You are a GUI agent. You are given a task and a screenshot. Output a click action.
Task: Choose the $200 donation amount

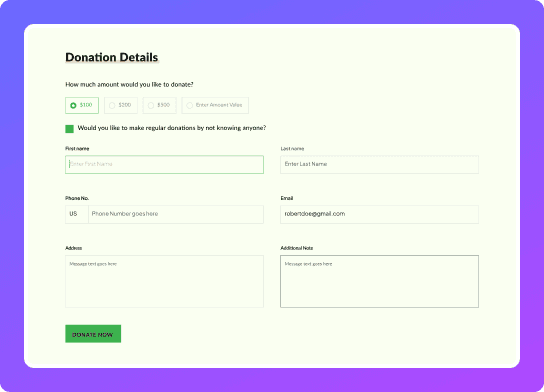pyautogui.click(x=121, y=105)
